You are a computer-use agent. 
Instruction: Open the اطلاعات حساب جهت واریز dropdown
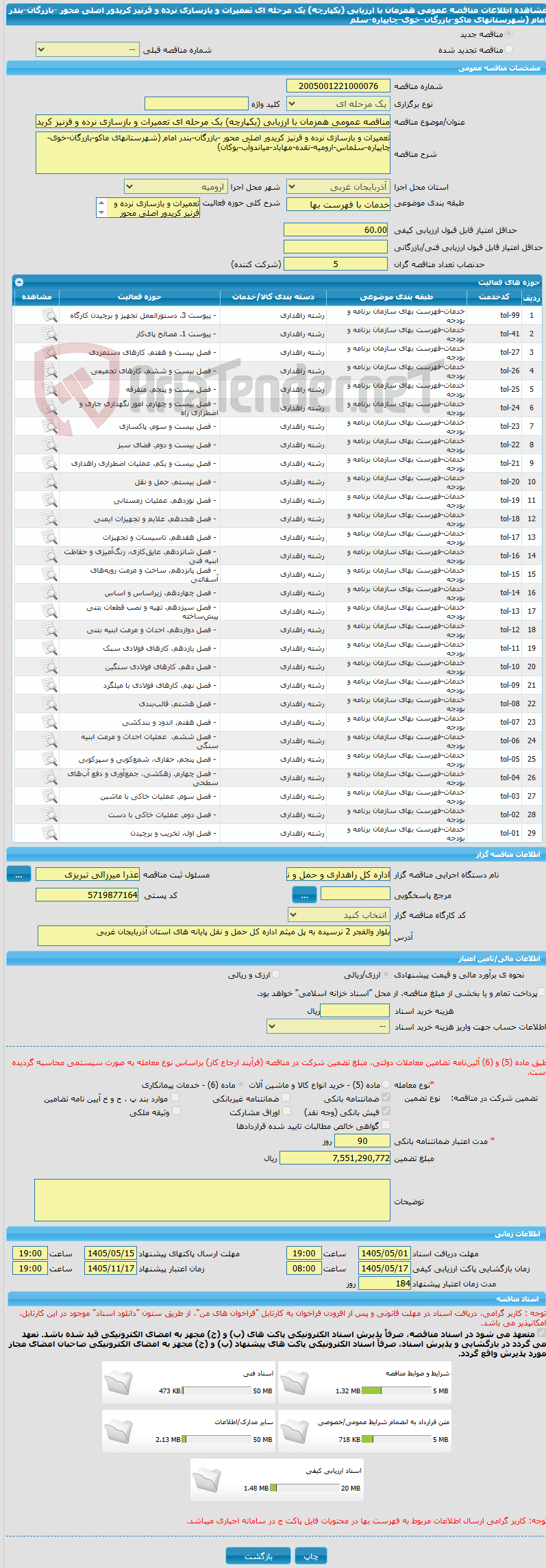click(328, 1026)
